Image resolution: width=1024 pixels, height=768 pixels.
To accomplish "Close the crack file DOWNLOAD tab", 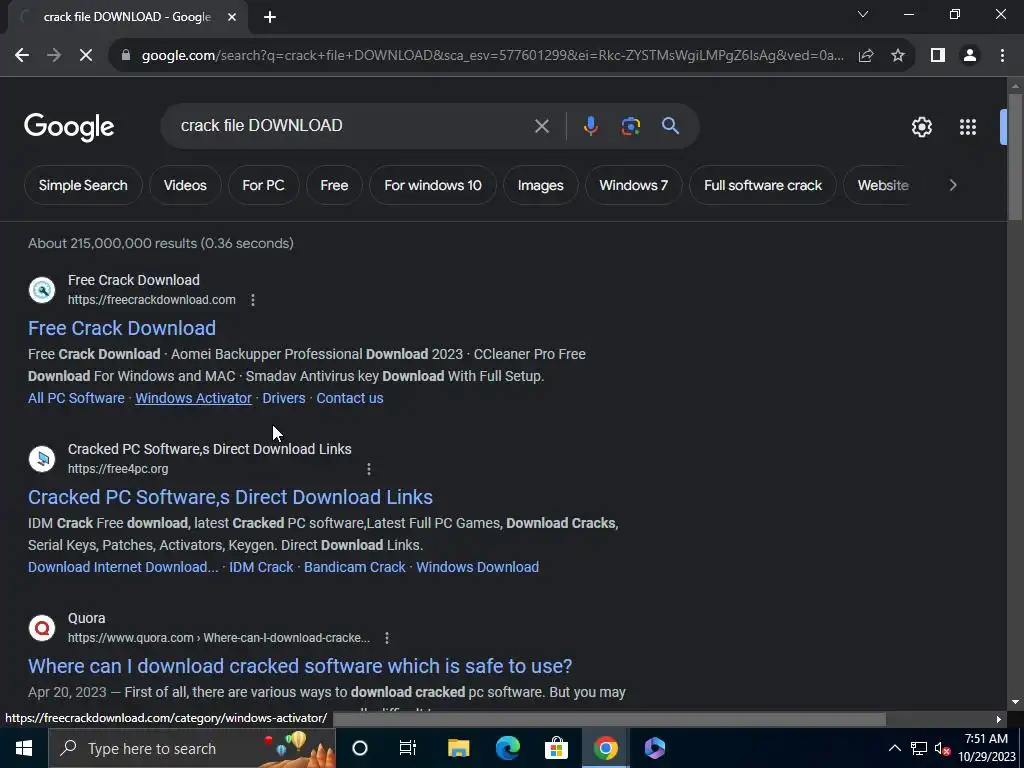I will coord(232,17).
